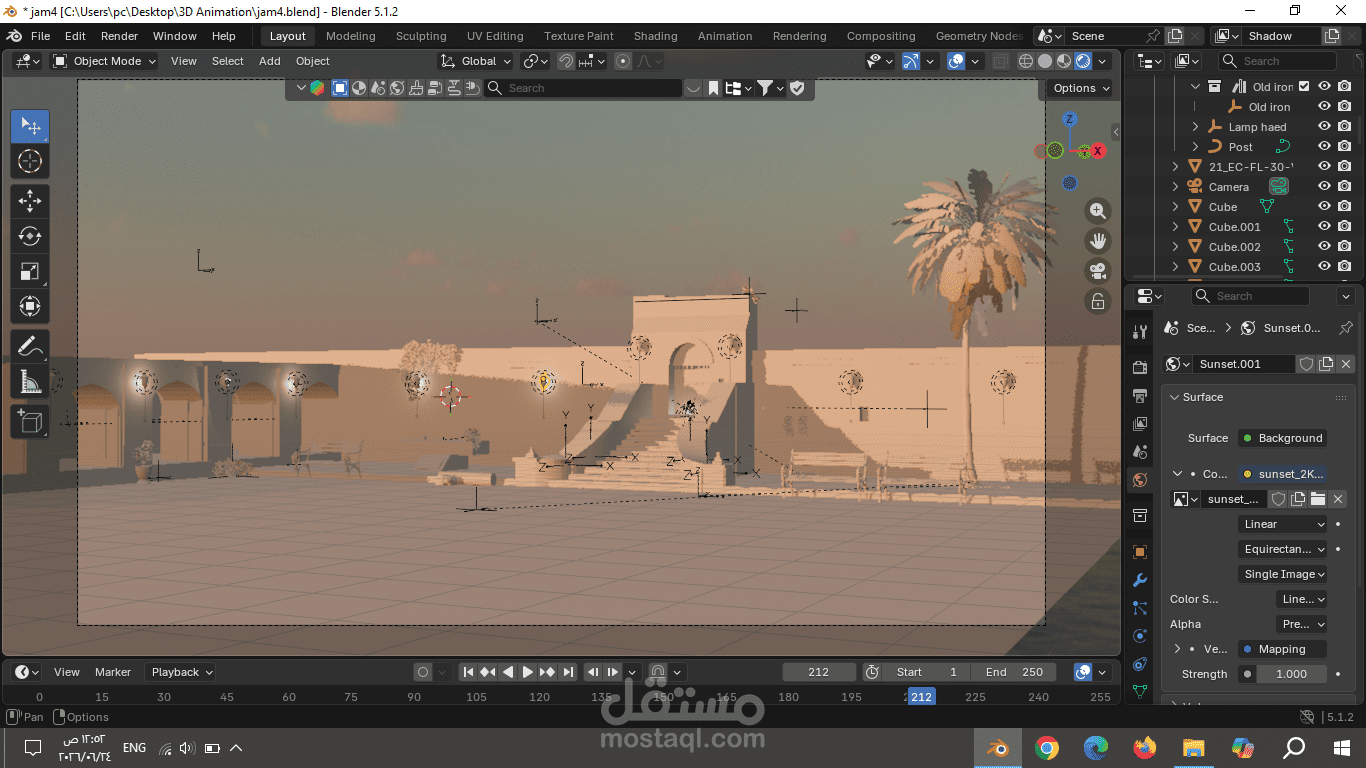Choose the Rotate tool
The image size is (1366, 768).
pos(30,236)
